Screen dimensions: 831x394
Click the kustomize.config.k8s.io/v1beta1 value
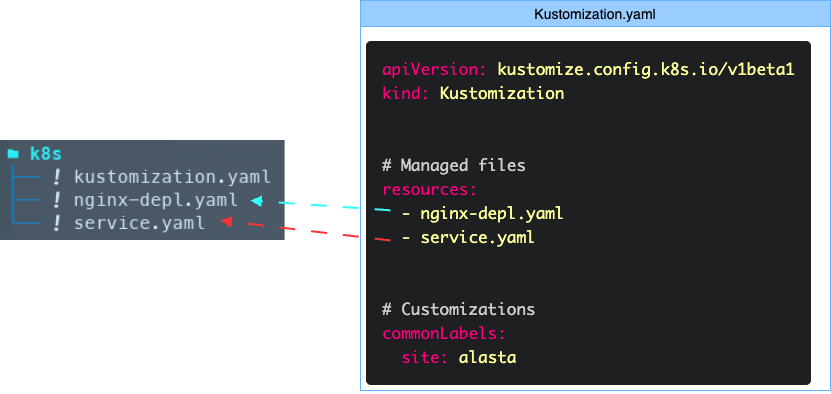click(x=646, y=69)
